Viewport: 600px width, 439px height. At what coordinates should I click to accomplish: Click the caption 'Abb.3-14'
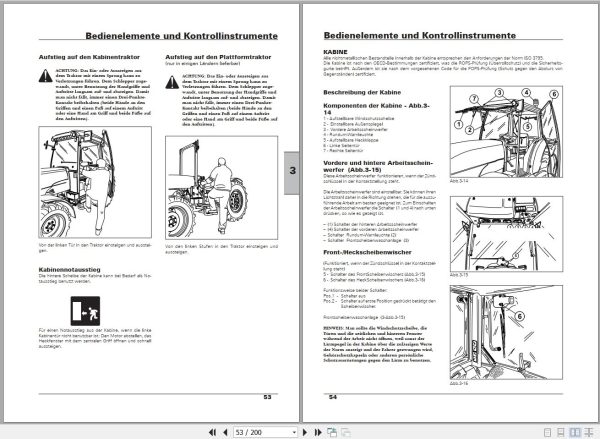click(x=459, y=181)
